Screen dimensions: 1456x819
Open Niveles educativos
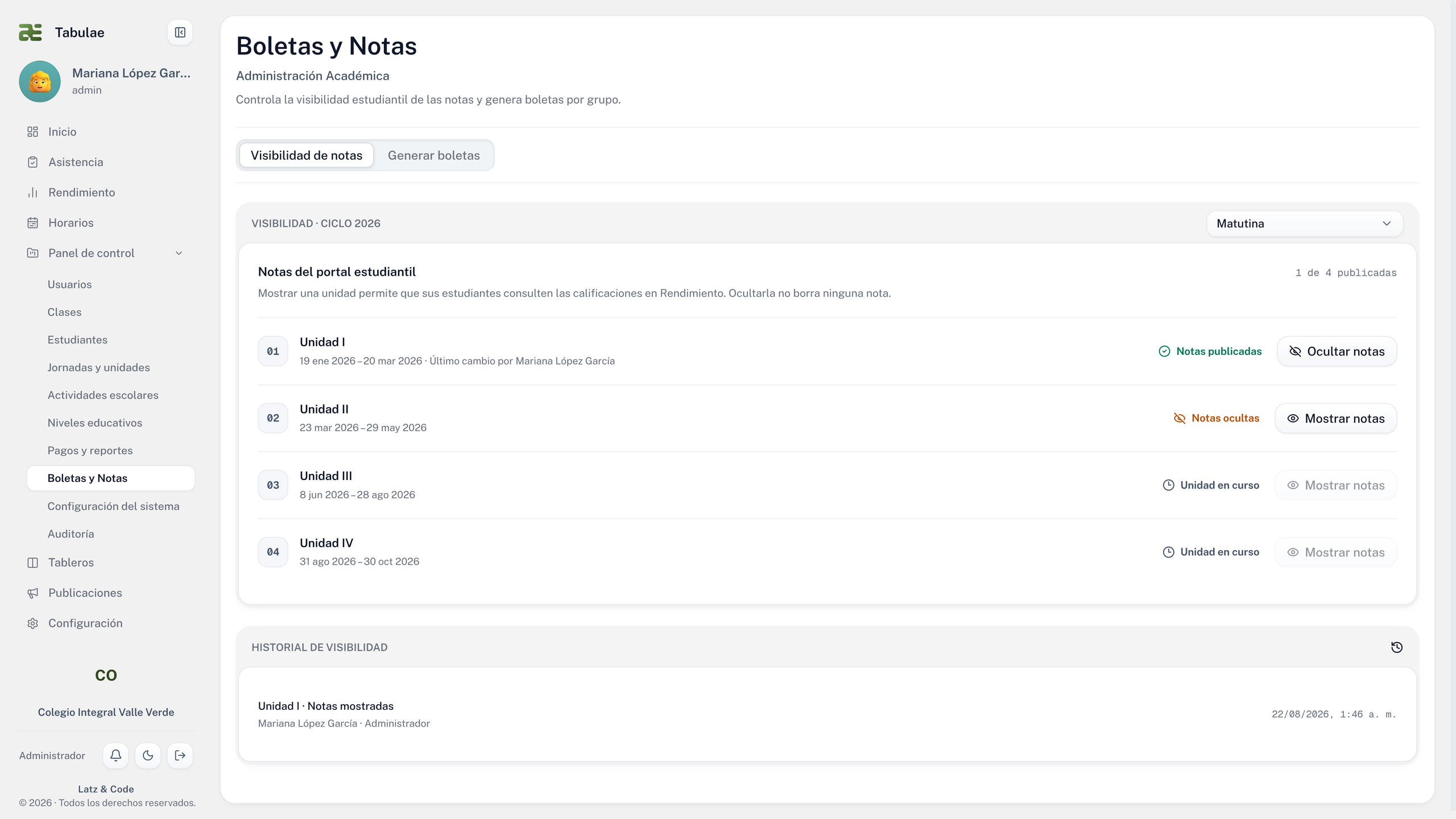tap(110, 423)
